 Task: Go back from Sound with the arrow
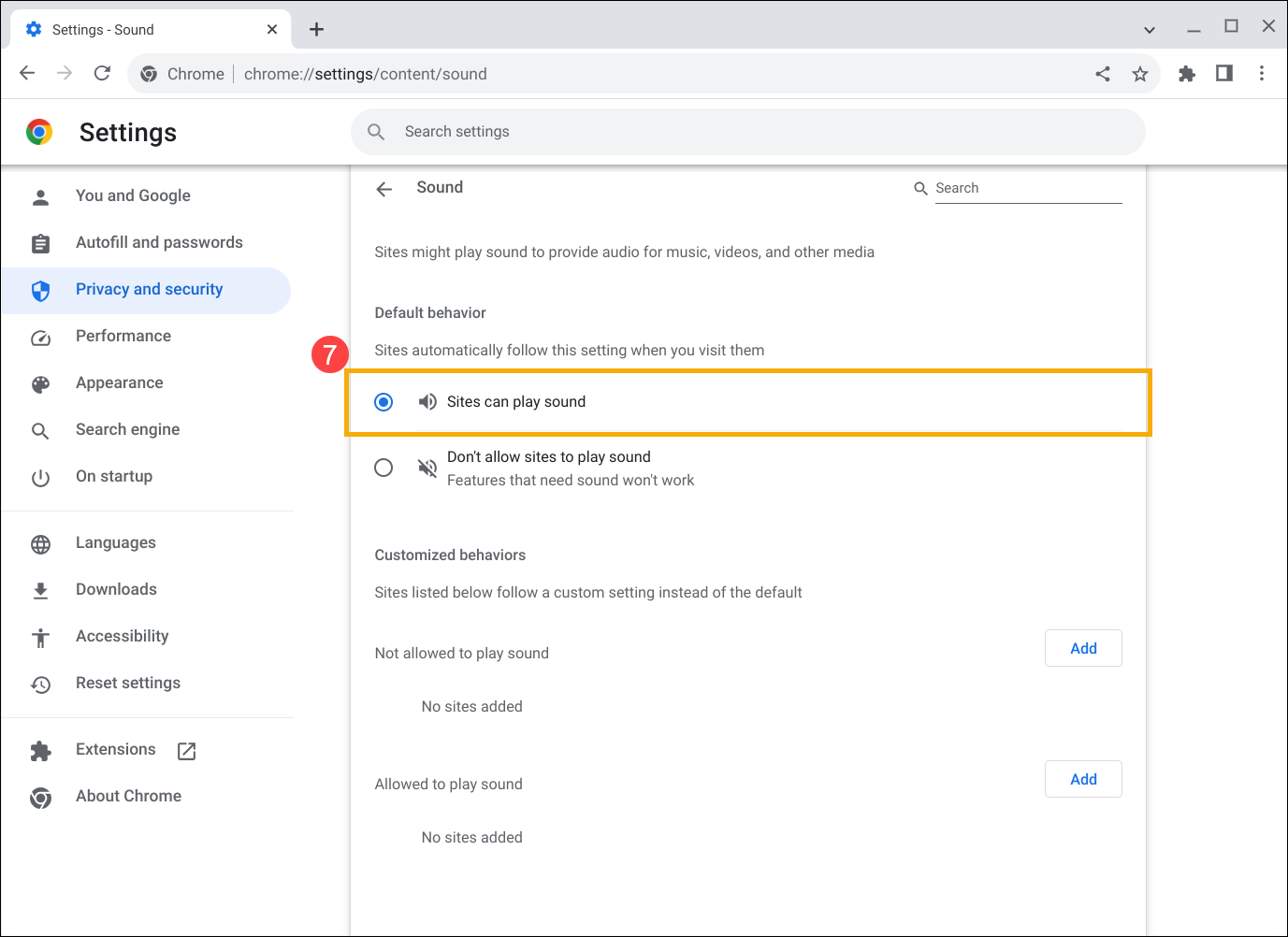[x=384, y=189]
